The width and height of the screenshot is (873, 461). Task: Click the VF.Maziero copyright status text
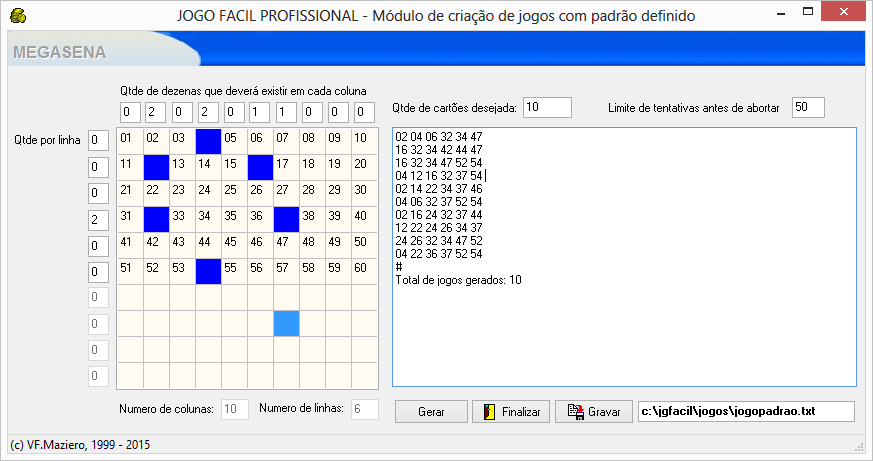coord(80,445)
